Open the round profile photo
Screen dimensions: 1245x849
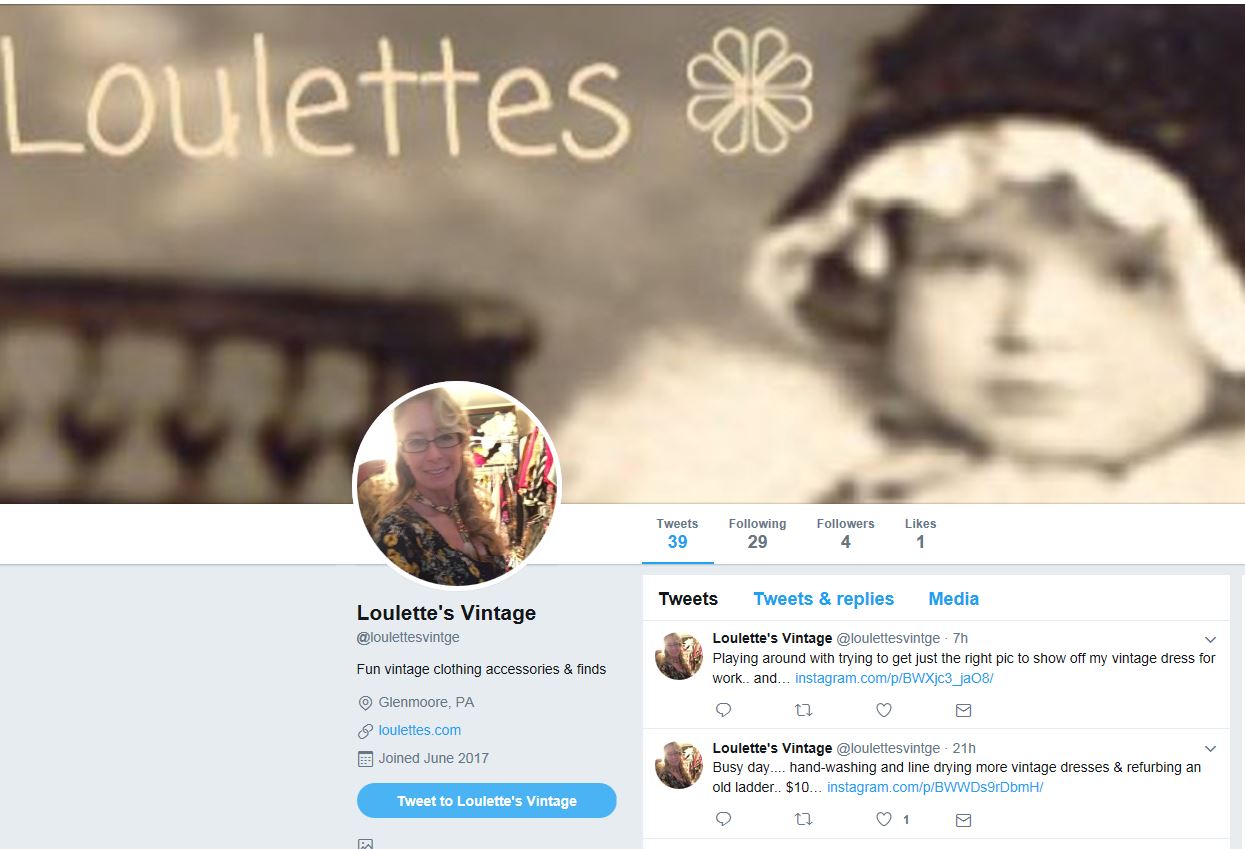click(457, 486)
